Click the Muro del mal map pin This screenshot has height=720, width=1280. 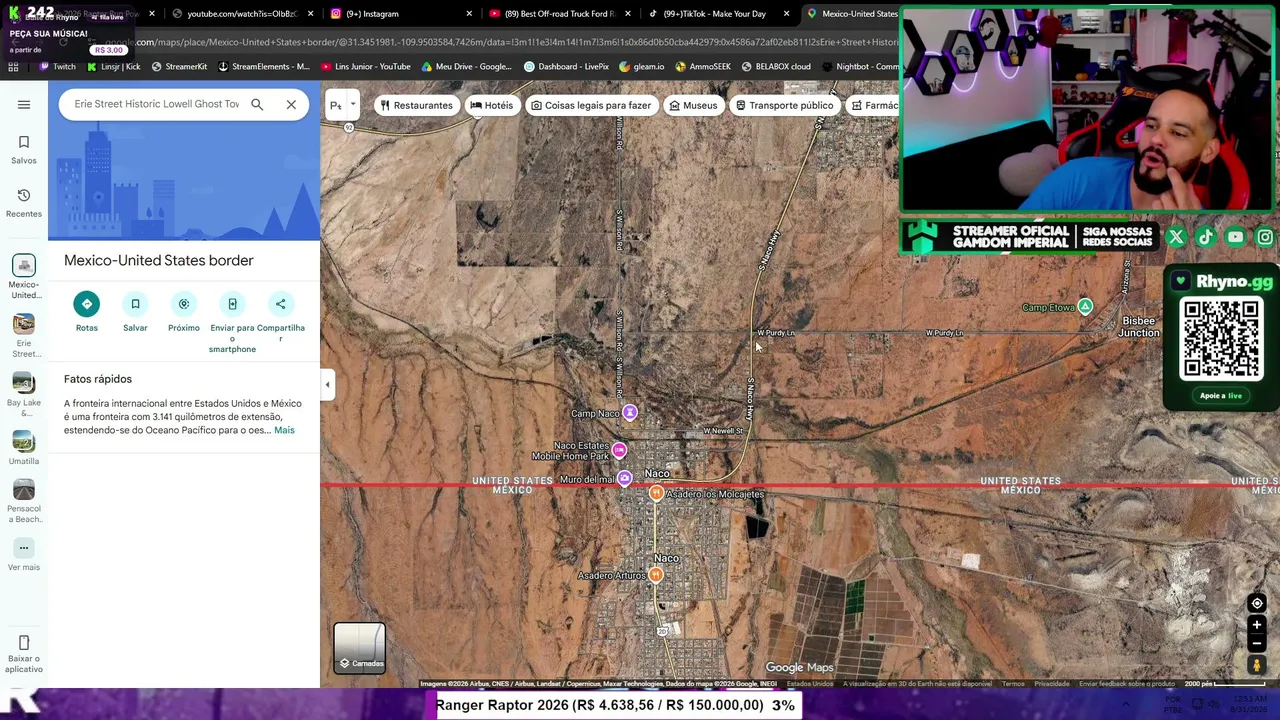coord(625,479)
